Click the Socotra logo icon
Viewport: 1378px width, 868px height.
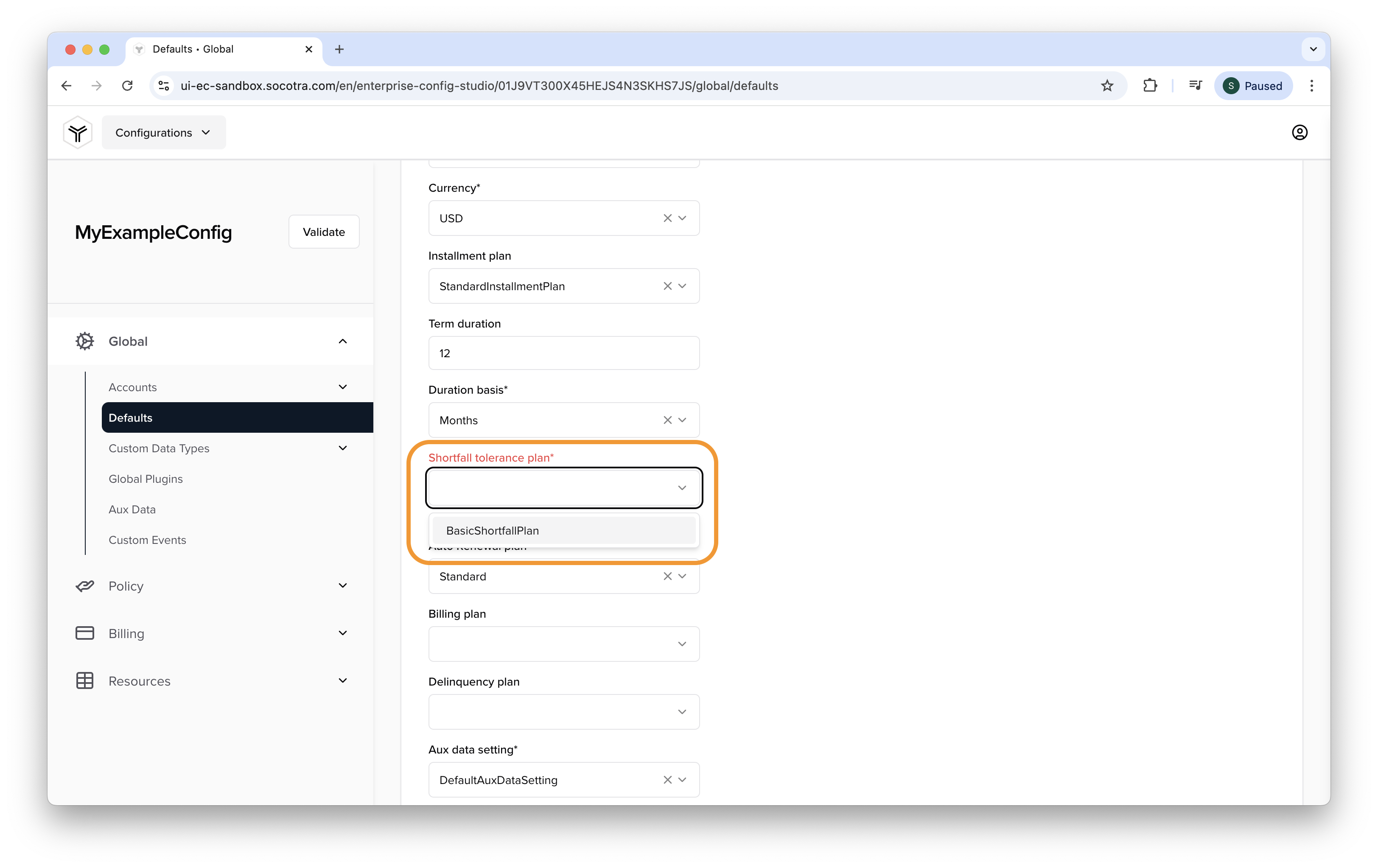[78, 132]
